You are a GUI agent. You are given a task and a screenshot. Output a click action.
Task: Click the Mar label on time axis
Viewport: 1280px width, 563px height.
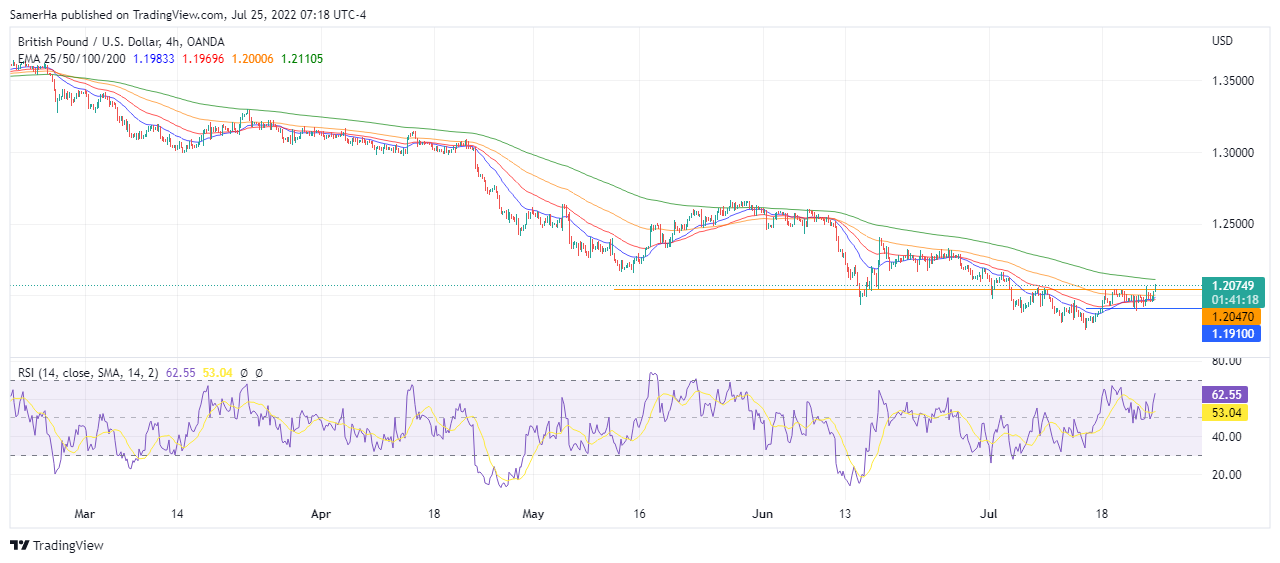(x=84, y=516)
